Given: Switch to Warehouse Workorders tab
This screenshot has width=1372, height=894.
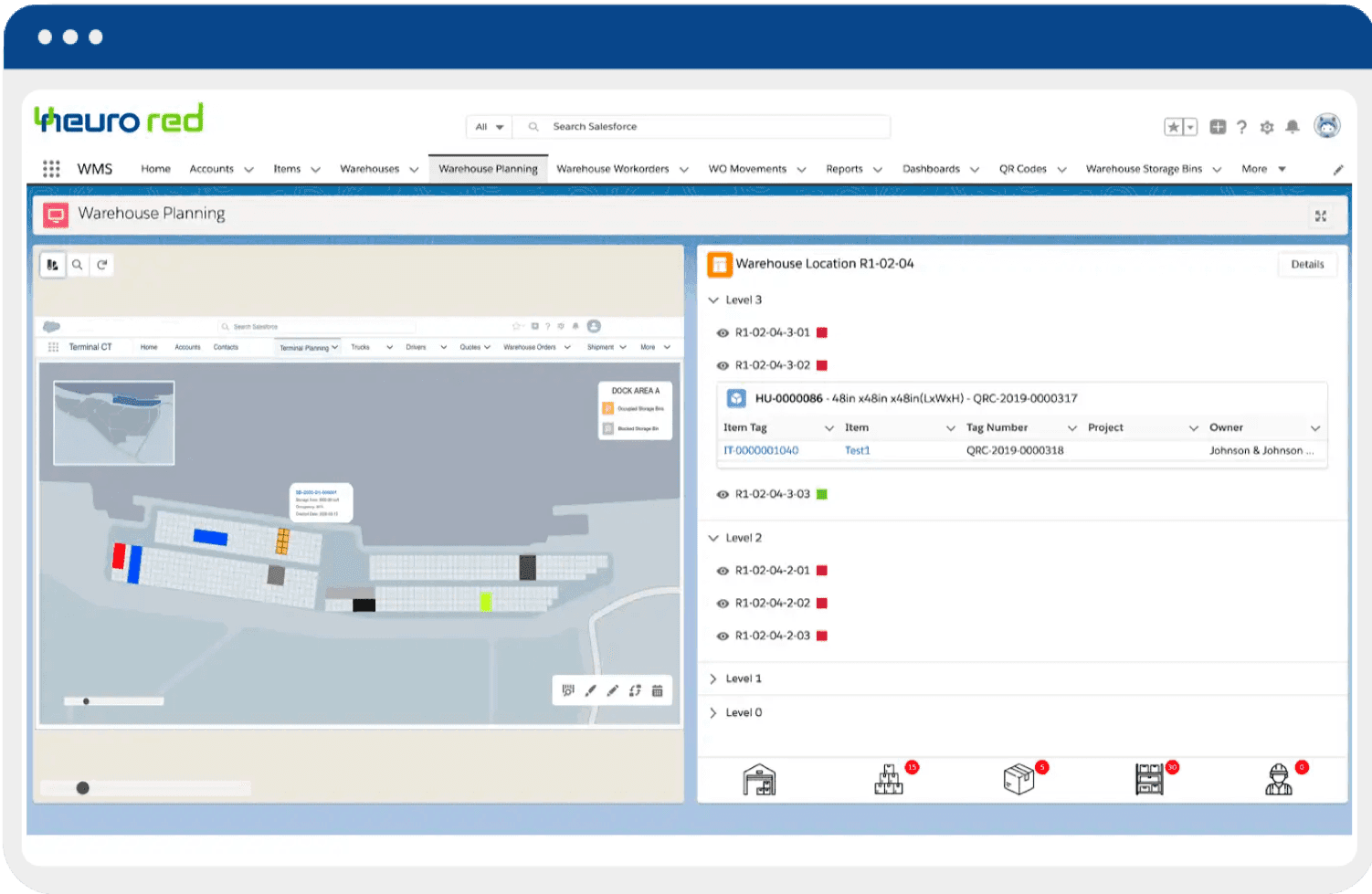Looking at the screenshot, I should [612, 169].
